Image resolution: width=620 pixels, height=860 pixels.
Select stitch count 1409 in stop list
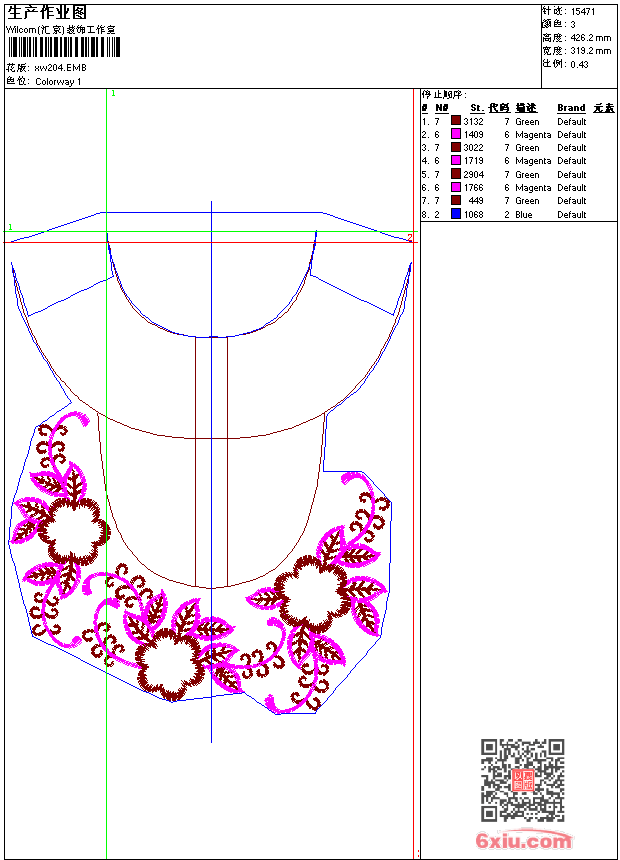[x=474, y=134]
